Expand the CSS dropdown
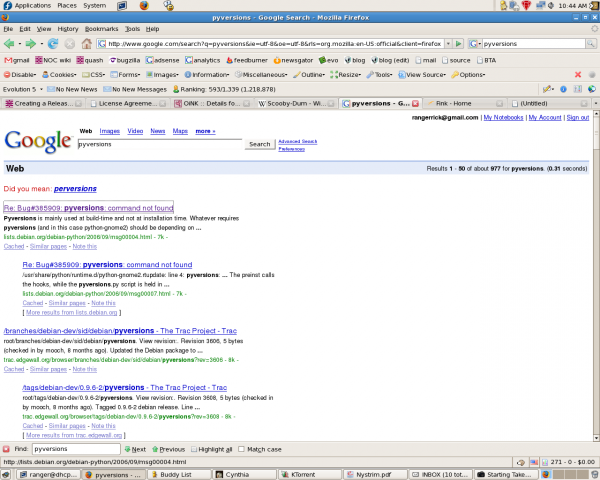 click(94, 75)
